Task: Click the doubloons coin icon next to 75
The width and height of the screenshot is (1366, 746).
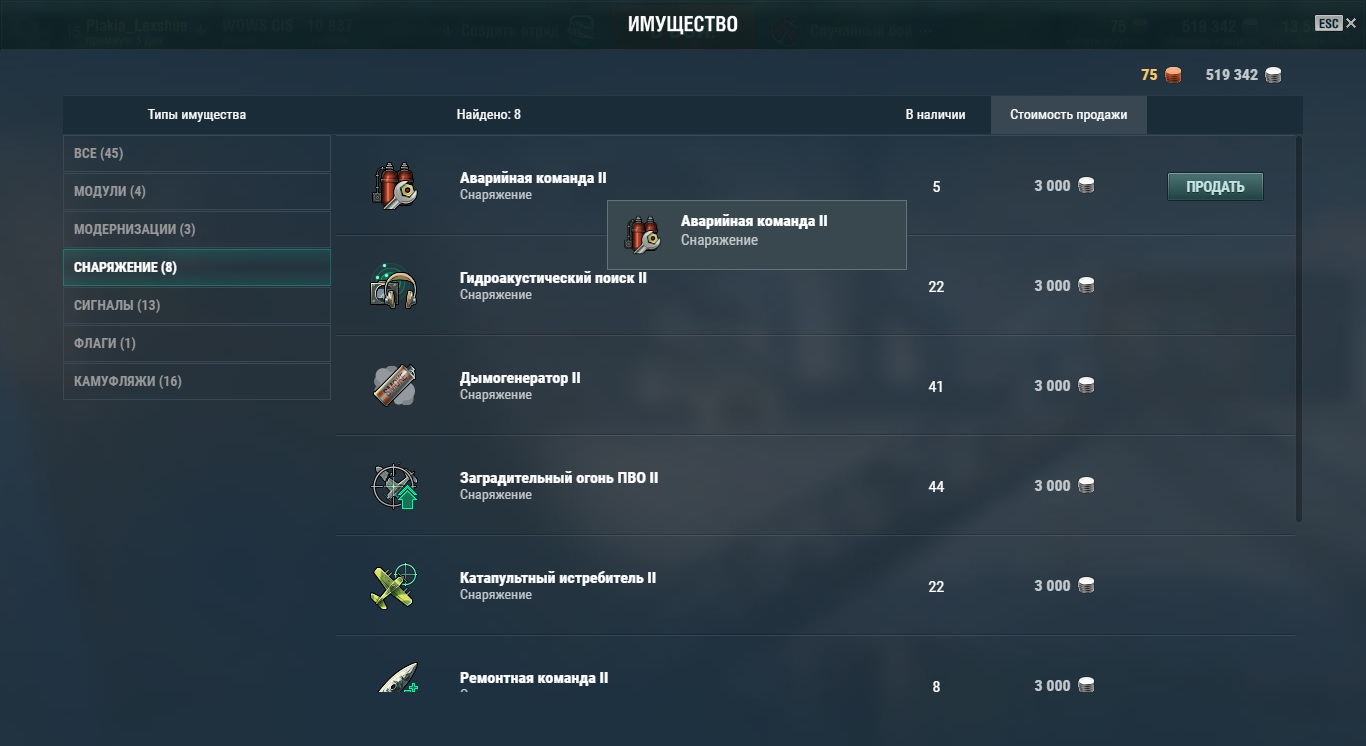Action: pos(1172,75)
